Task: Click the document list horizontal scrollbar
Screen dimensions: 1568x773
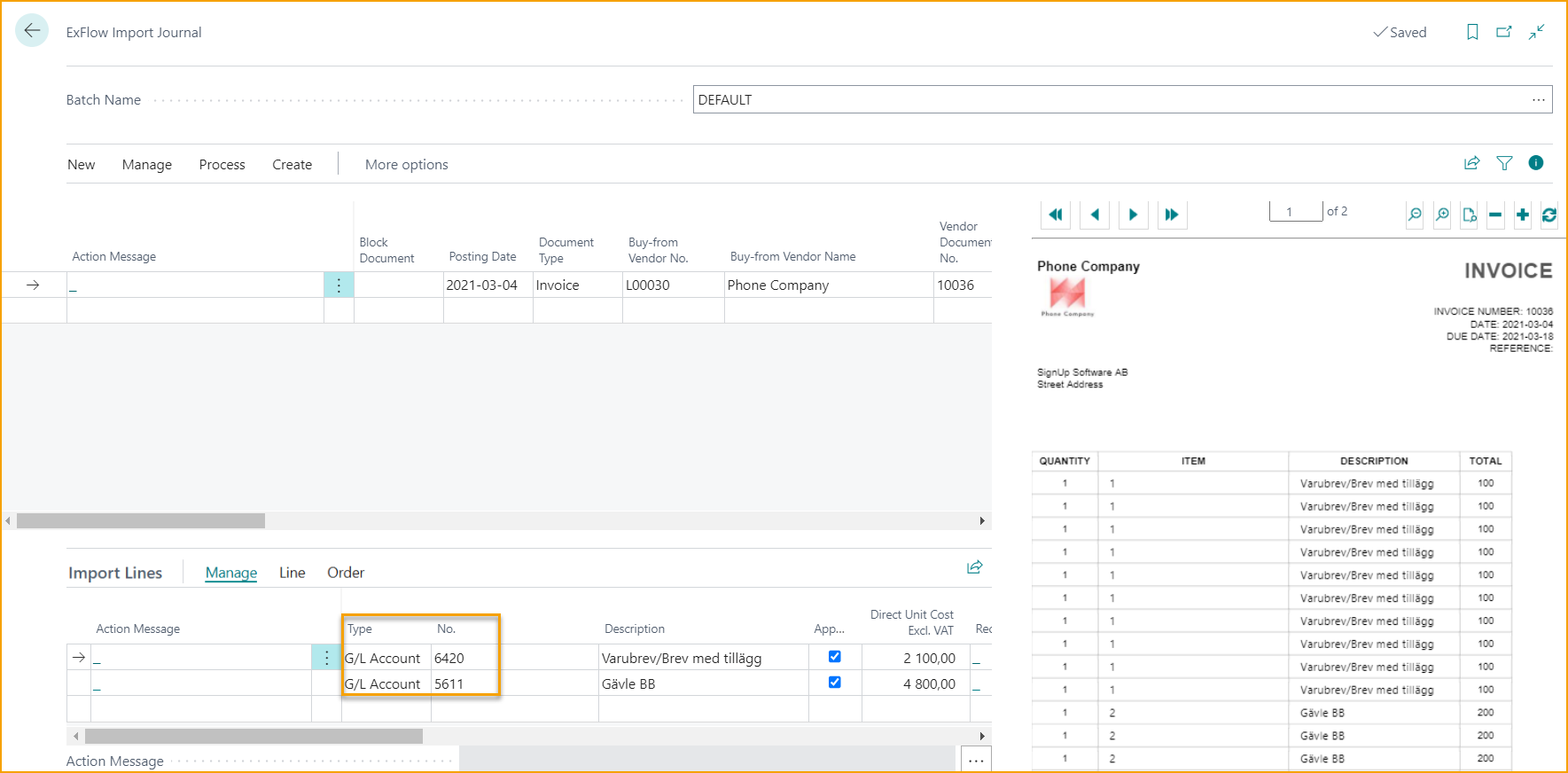Action: [141, 521]
